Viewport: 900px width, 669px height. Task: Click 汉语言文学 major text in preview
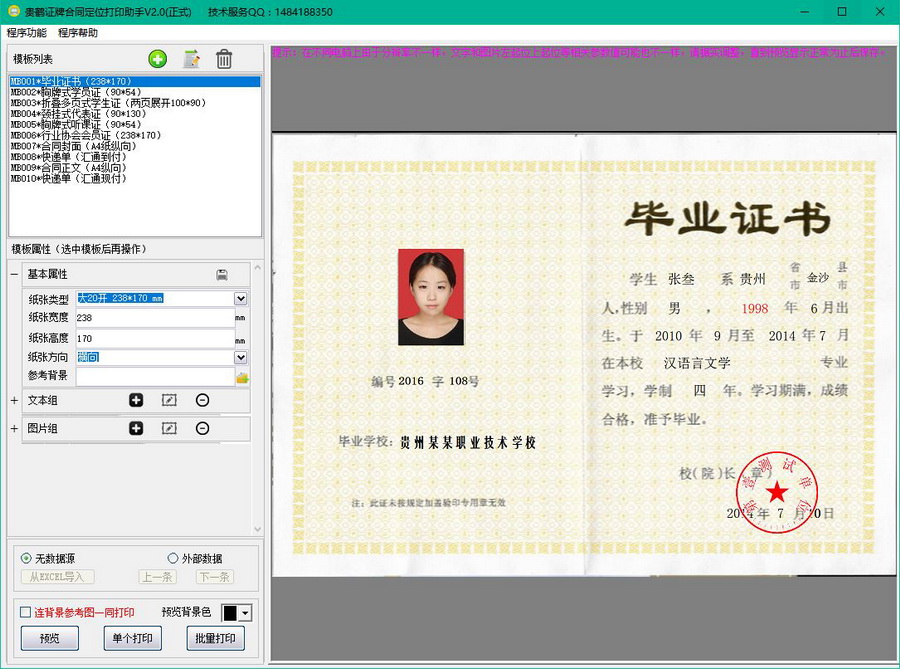click(697, 363)
